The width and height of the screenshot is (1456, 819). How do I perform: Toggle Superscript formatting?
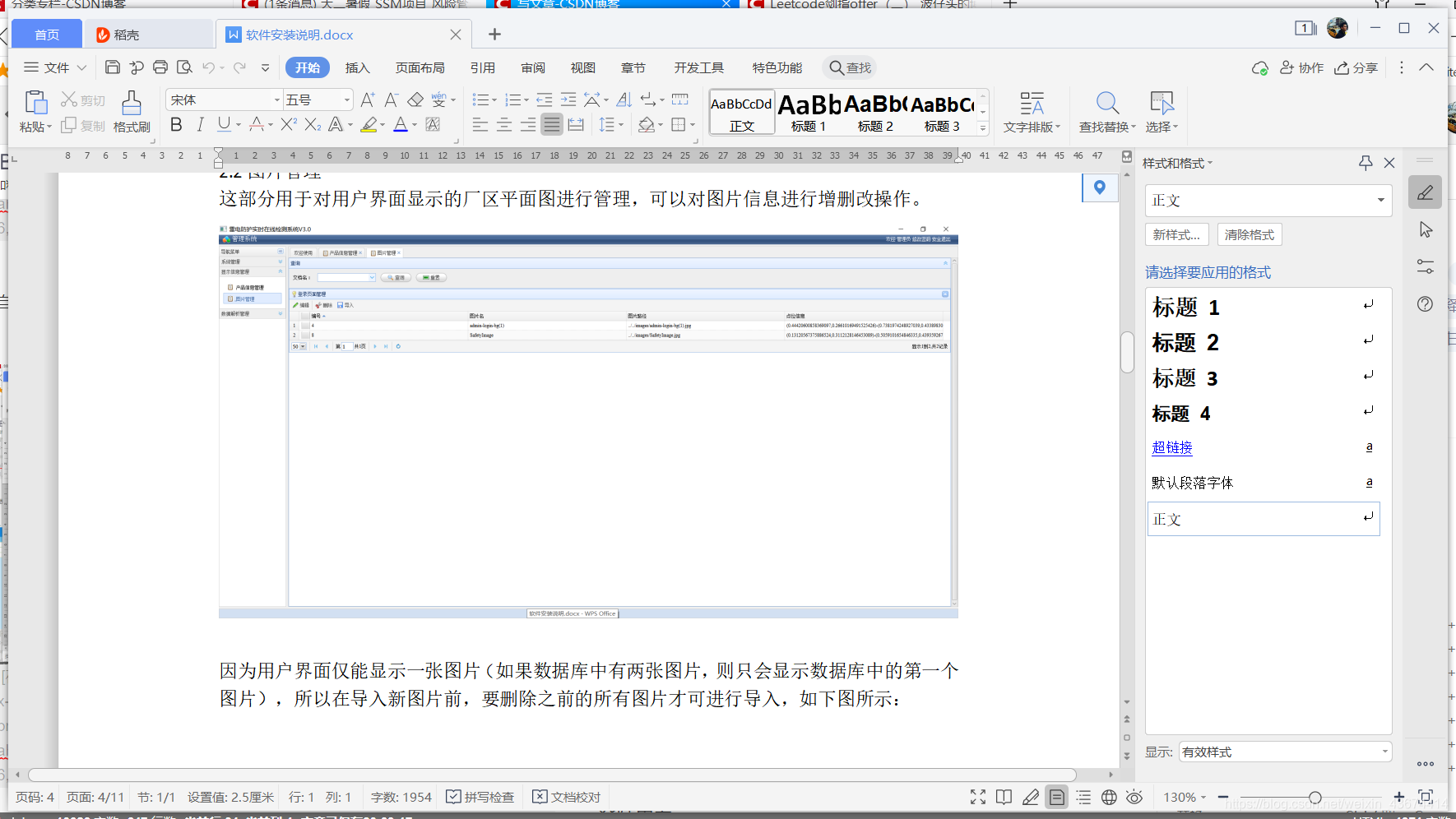click(x=288, y=124)
